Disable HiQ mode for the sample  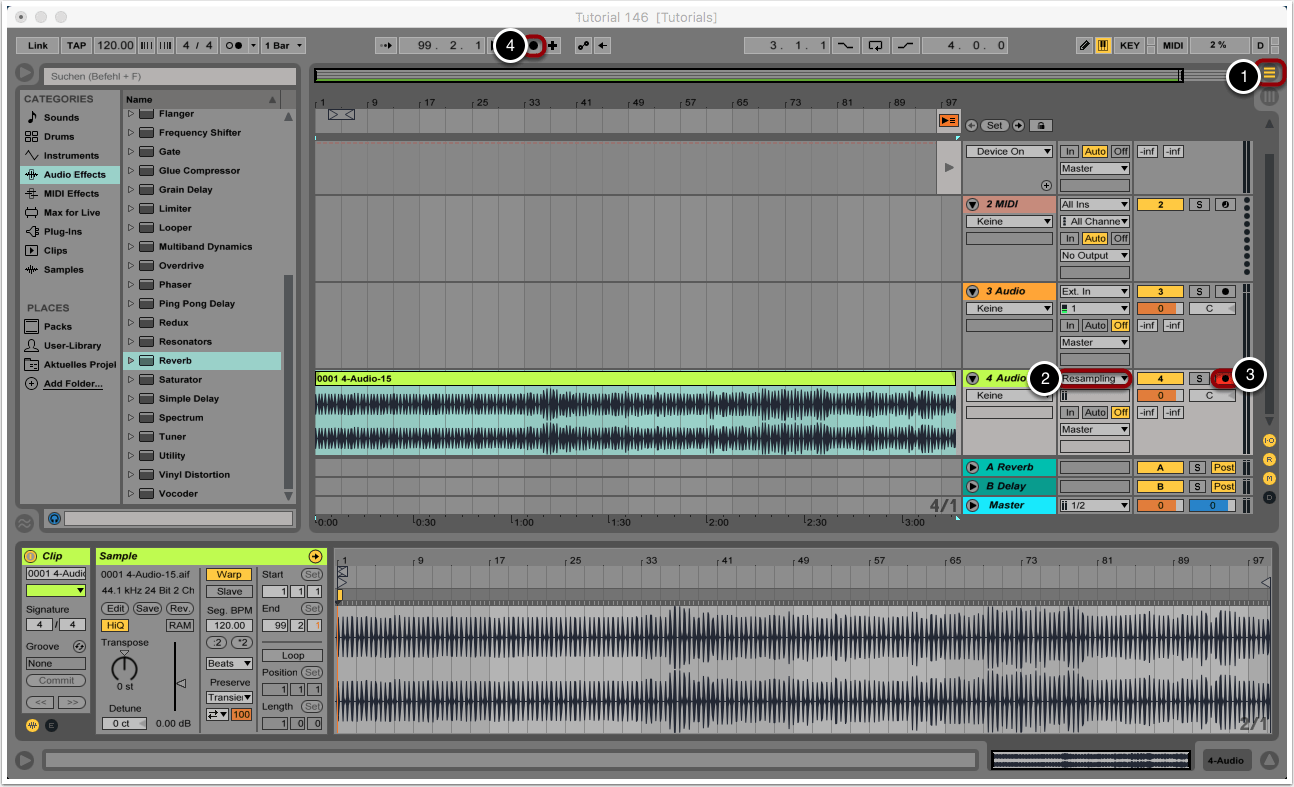[115, 625]
